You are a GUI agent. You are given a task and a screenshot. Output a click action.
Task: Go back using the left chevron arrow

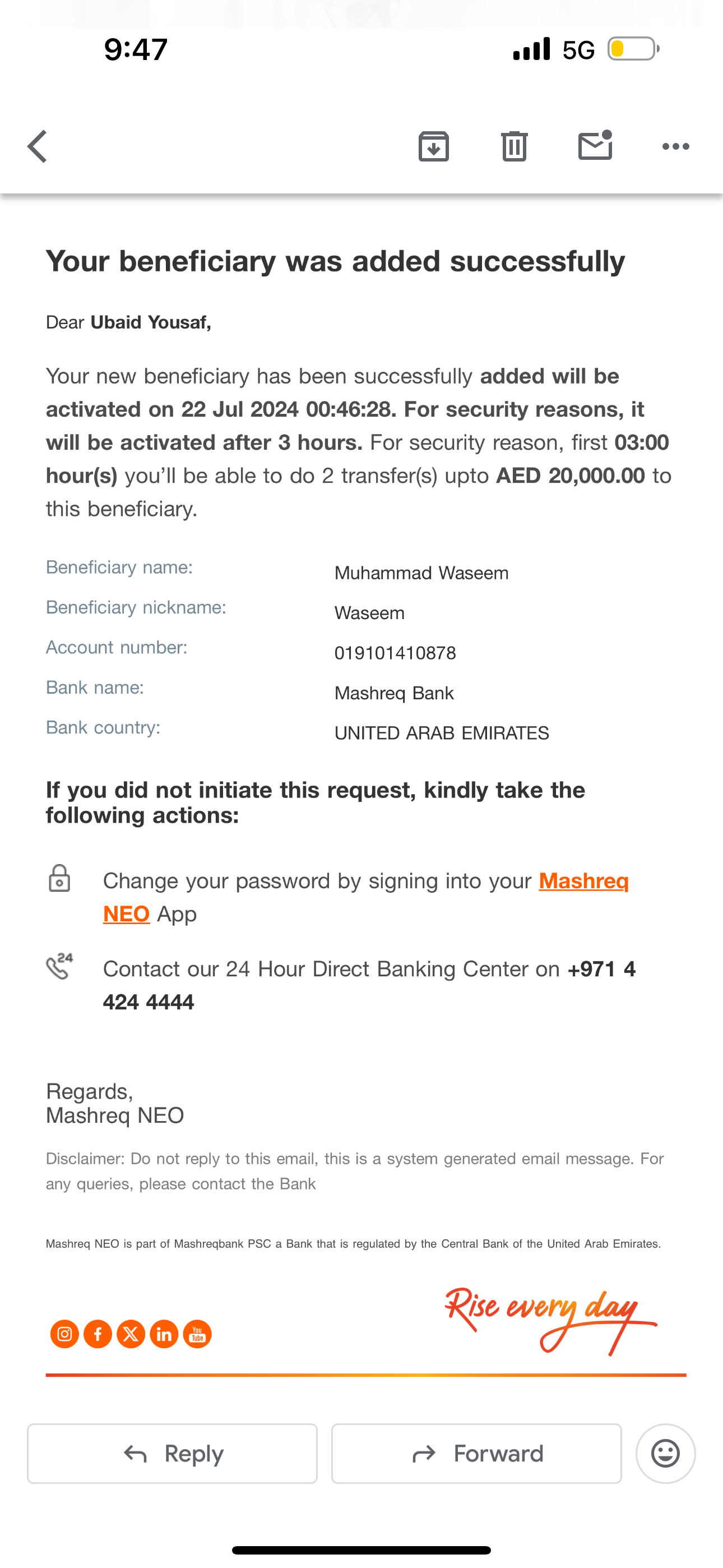click(x=37, y=147)
